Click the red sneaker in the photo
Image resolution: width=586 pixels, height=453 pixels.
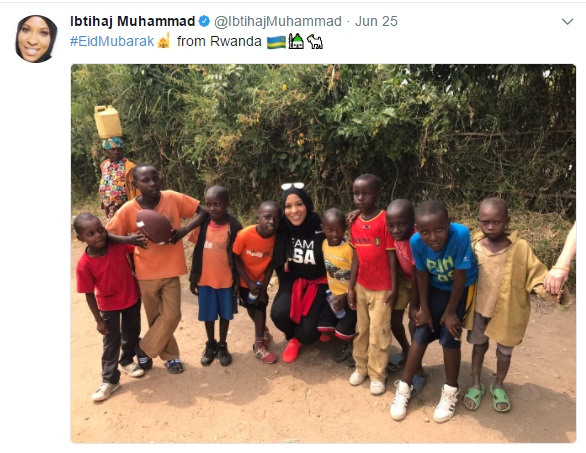point(292,350)
